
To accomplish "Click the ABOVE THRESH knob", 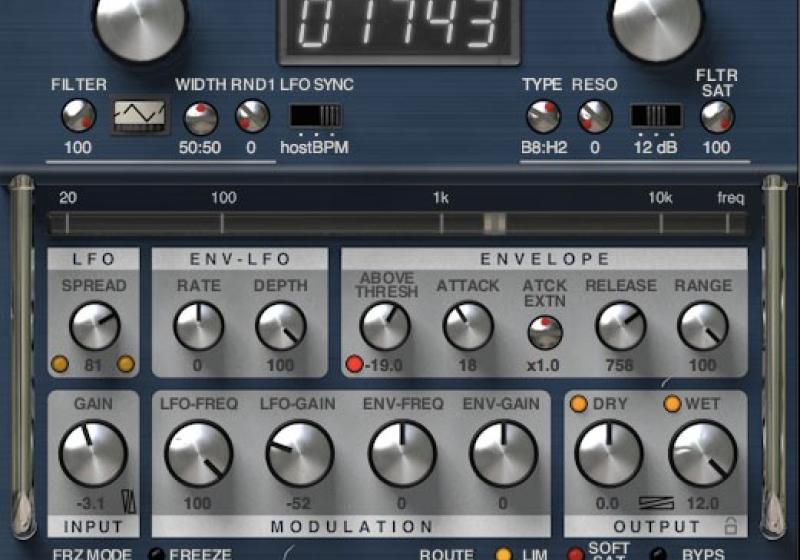I will [x=385, y=326].
